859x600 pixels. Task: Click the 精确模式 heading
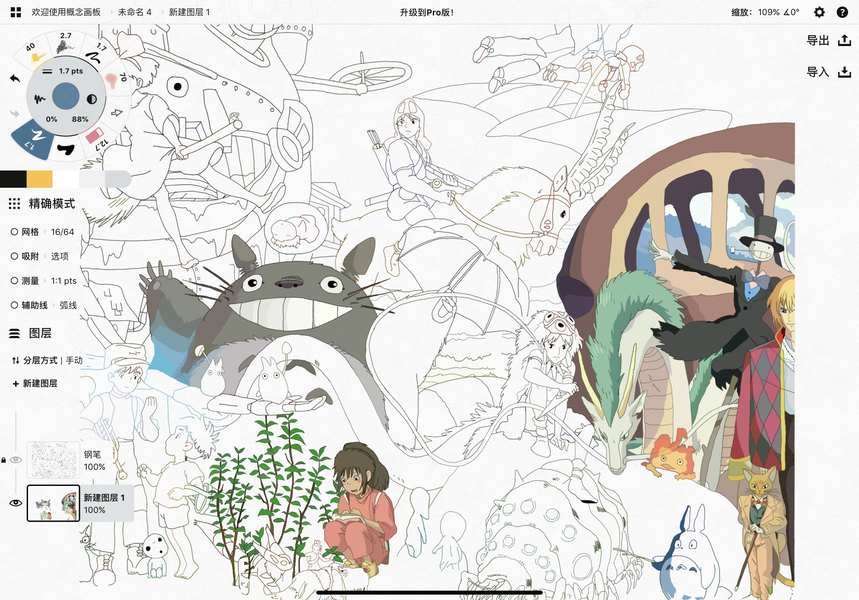(51, 204)
